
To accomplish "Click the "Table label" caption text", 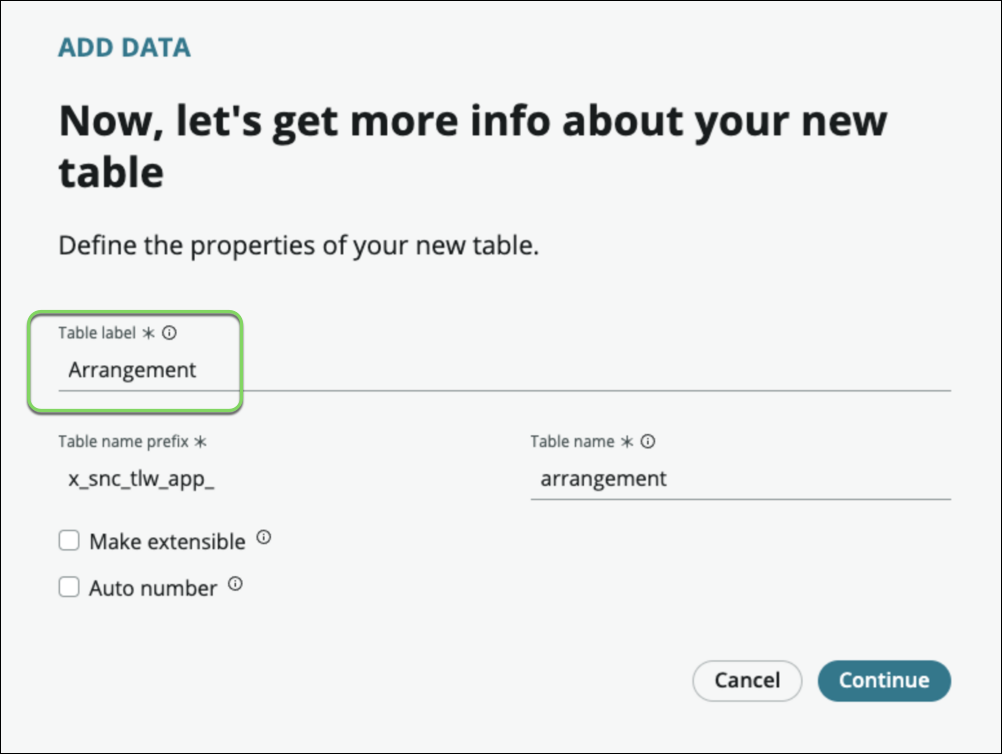I will click(x=97, y=333).
